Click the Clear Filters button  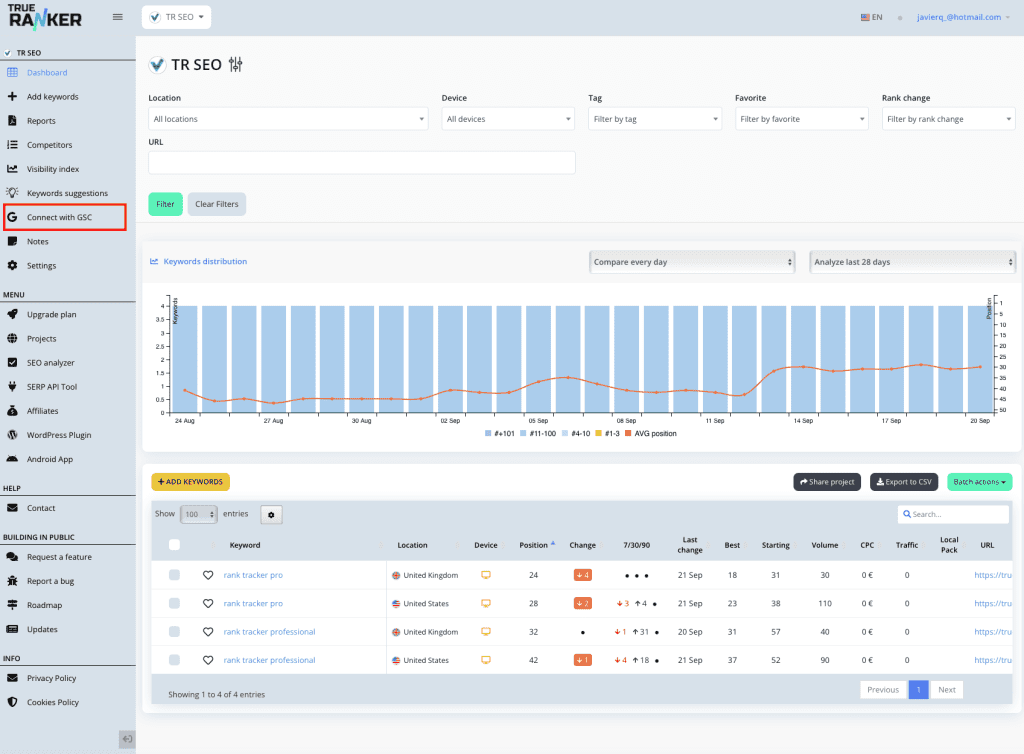pos(217,204)
